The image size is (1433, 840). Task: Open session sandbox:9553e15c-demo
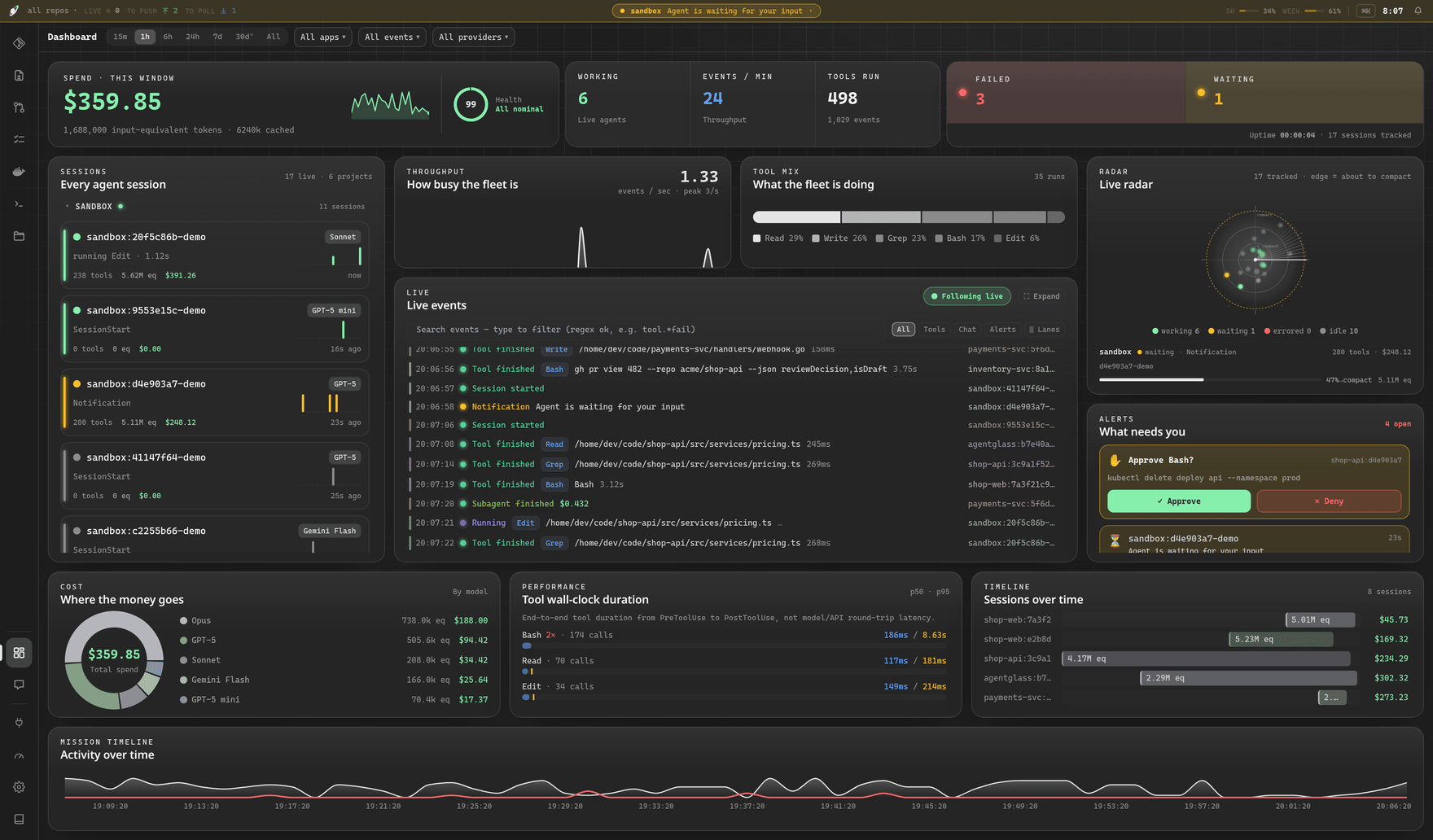(215, 330)
